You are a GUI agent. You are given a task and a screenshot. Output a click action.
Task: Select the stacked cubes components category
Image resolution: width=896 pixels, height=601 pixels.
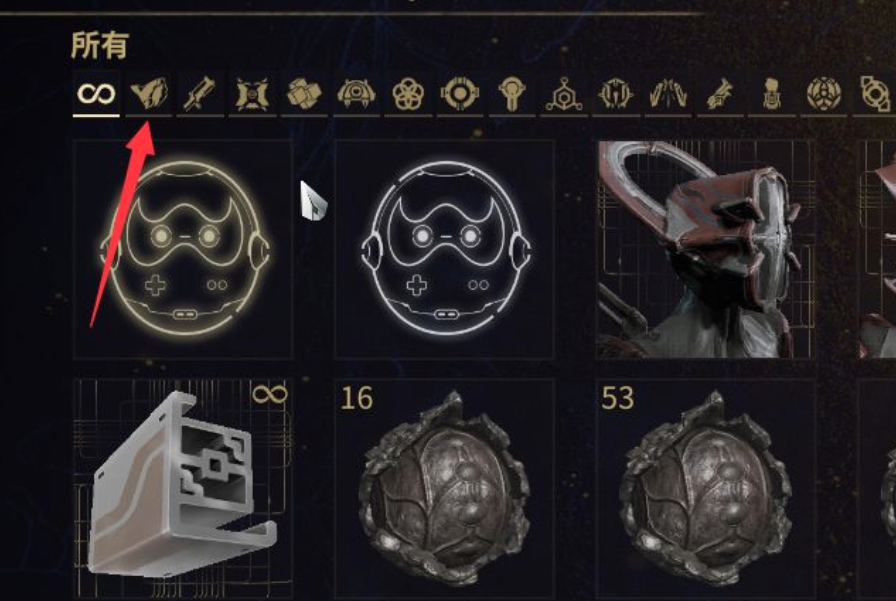[x=304, y=94]
